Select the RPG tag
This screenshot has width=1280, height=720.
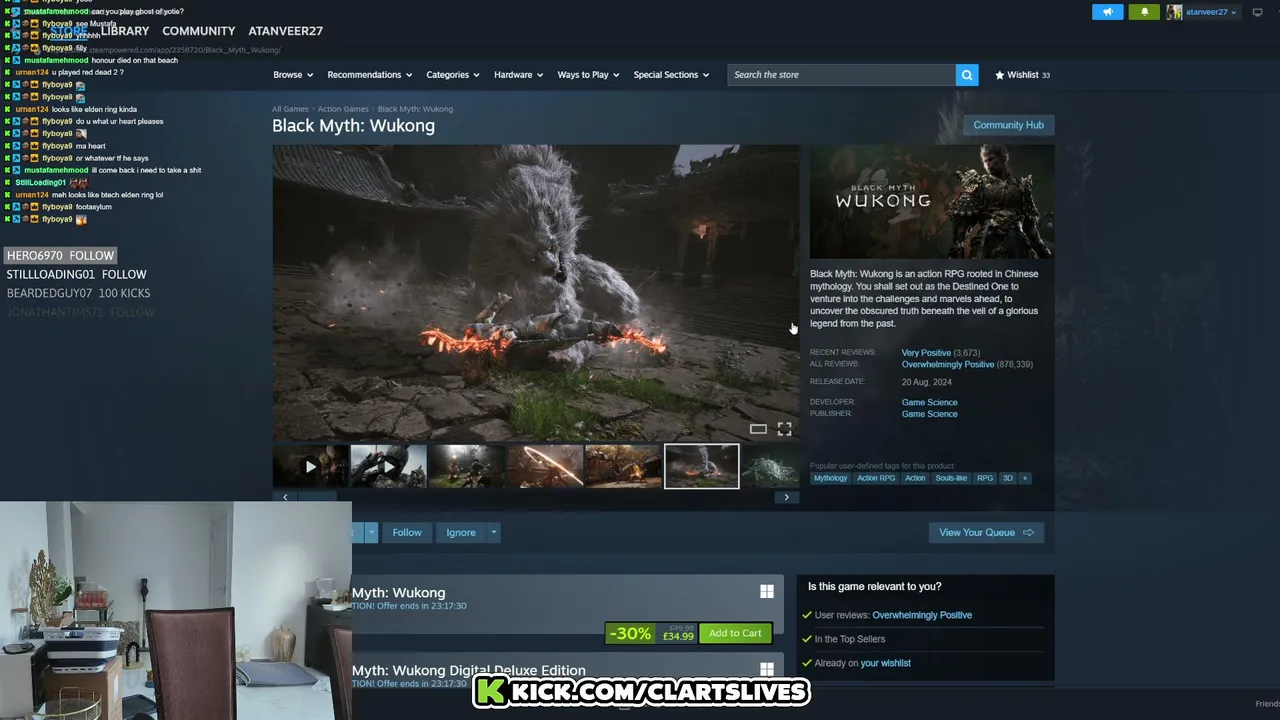point(985,478)
